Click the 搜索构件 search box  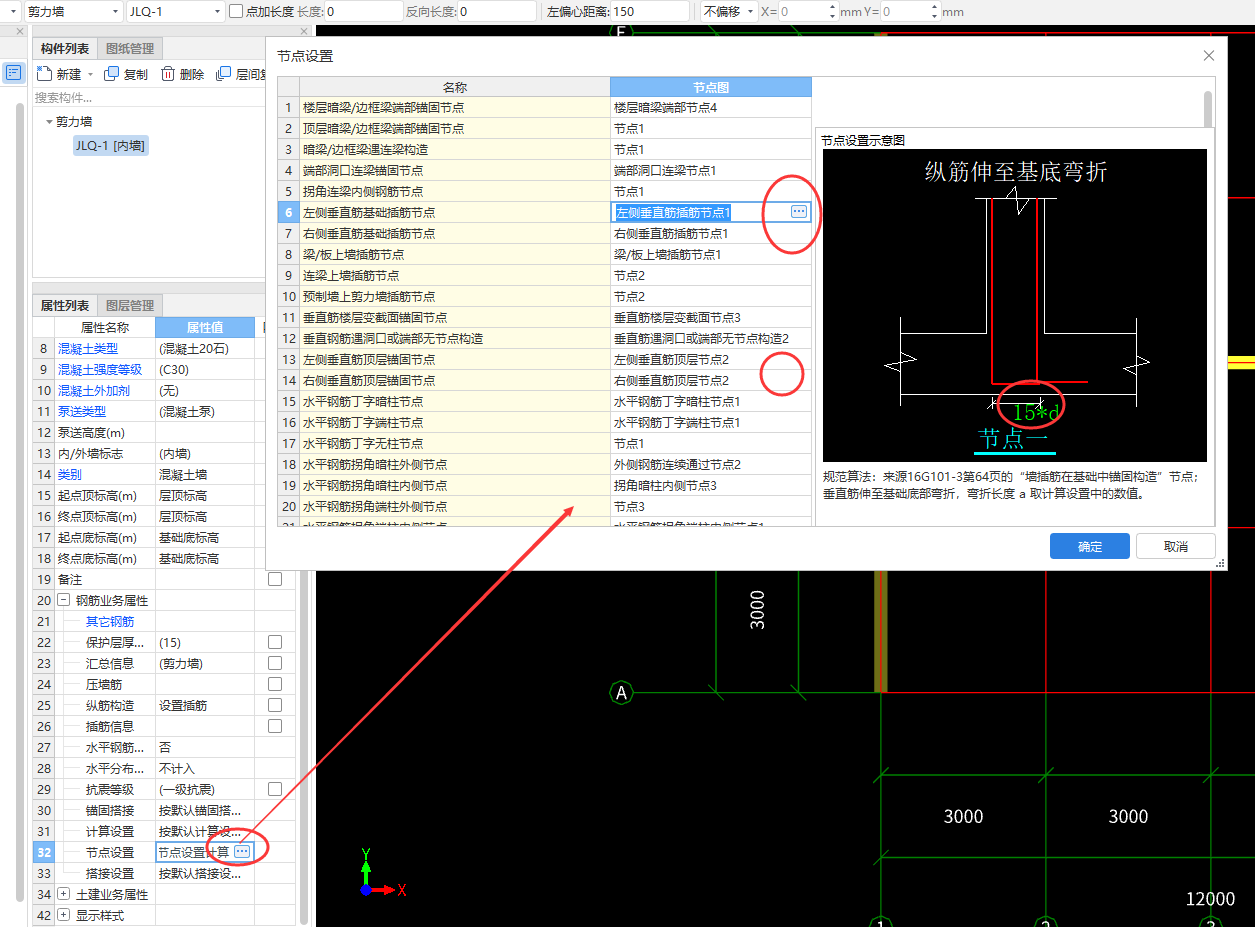150,98
